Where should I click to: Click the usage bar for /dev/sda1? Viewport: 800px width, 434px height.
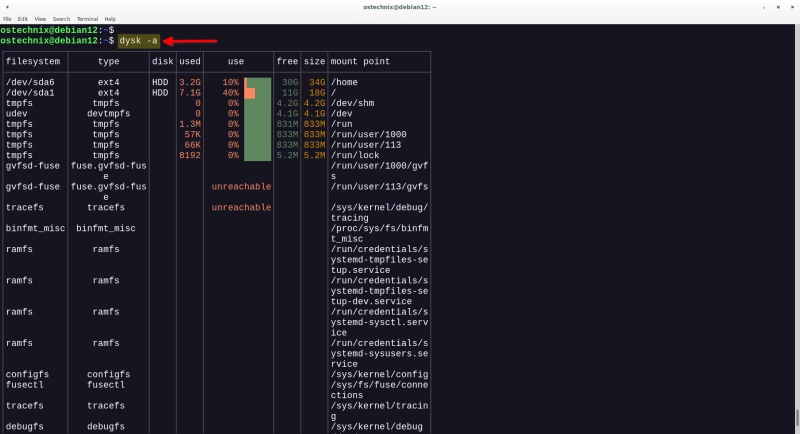point(258,93)
